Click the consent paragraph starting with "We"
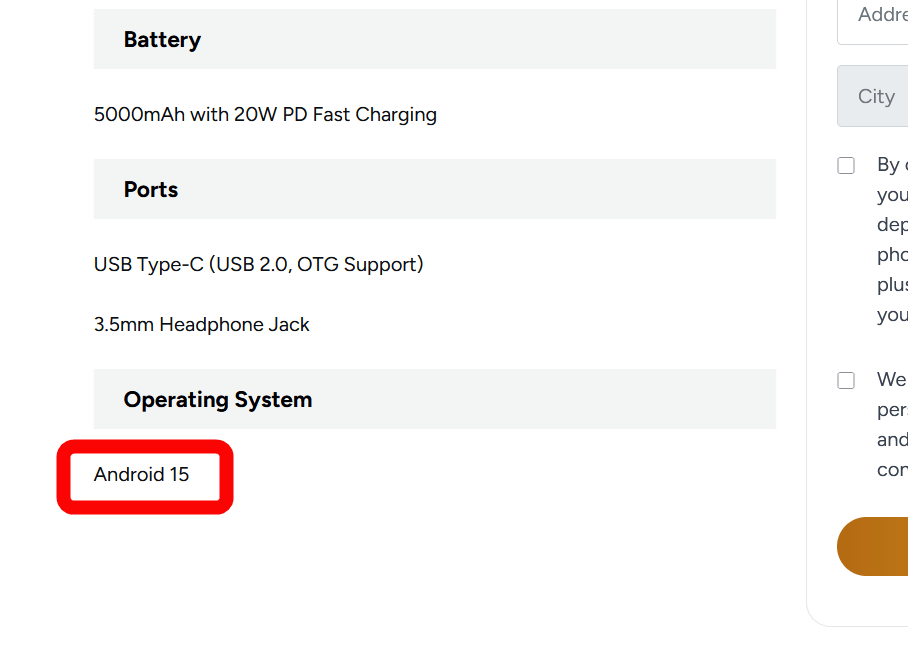This screenshot has height=664, width=908. pos(892,425)
